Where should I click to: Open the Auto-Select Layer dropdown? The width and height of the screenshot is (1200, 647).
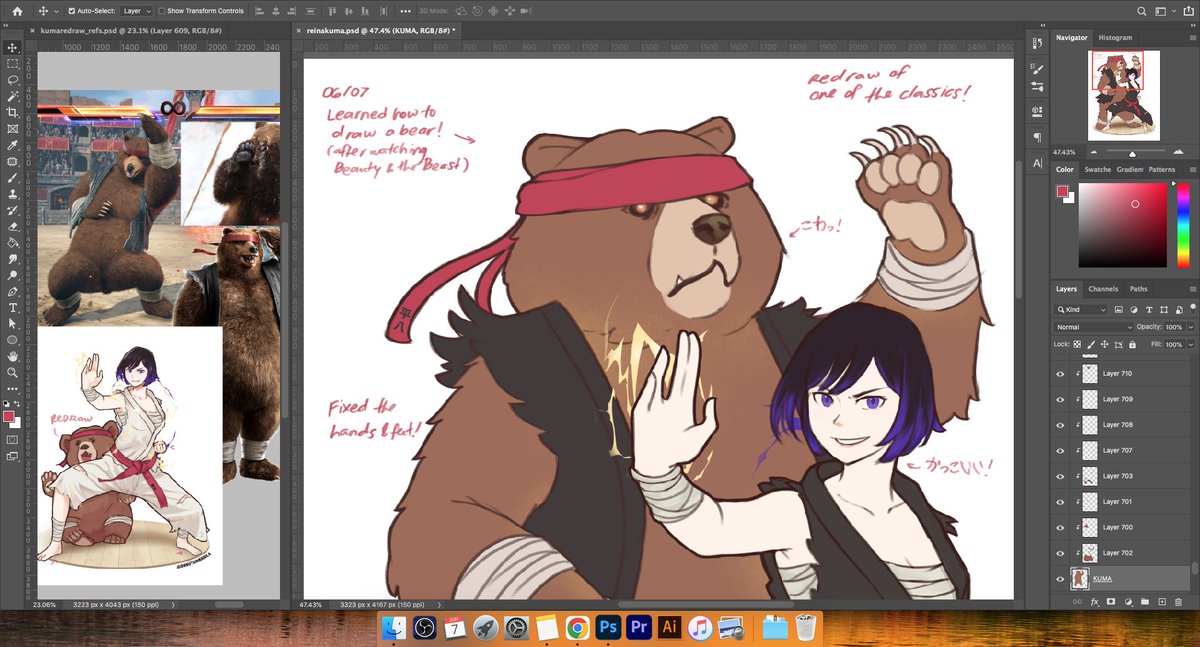pyautogui.click(x=137, y=11)
